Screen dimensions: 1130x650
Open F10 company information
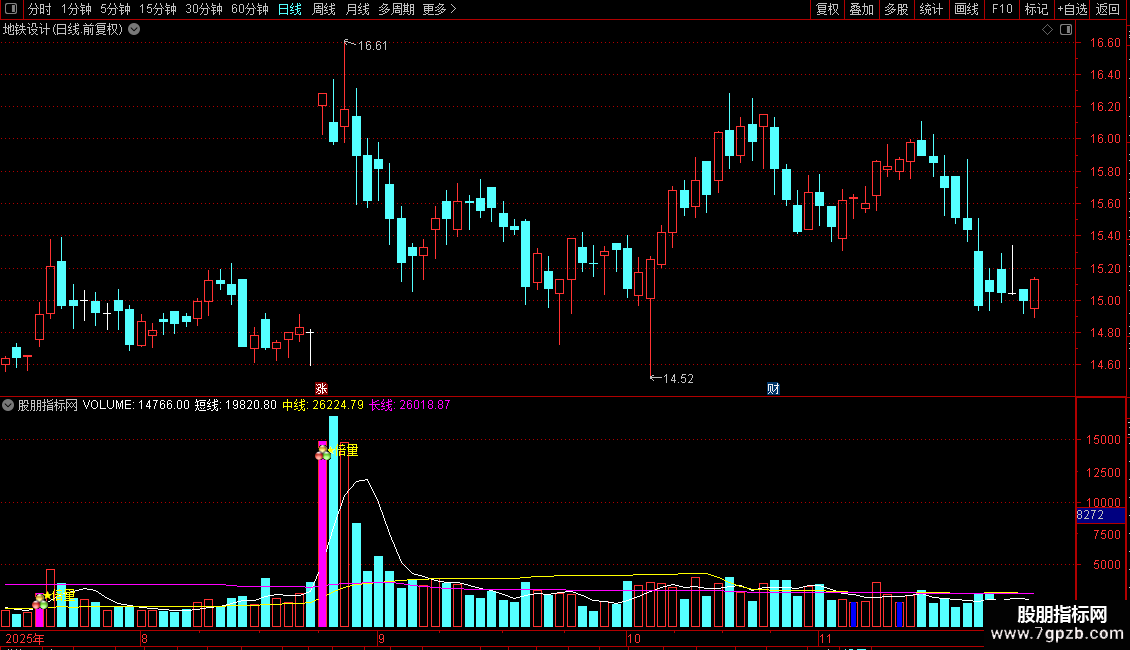[1002, 9]
